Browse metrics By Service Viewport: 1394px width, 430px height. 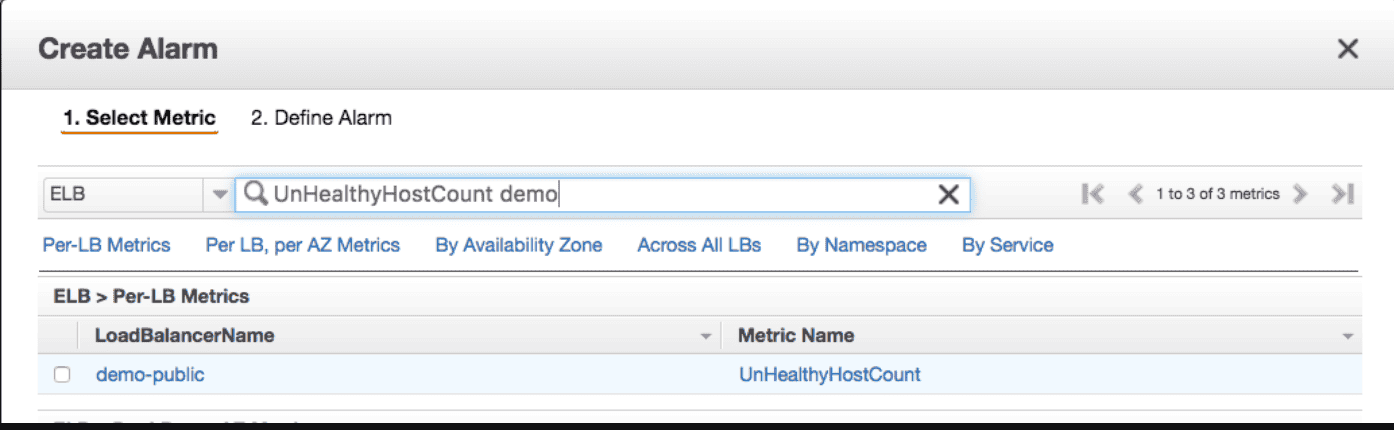(x=1007, y=245)
